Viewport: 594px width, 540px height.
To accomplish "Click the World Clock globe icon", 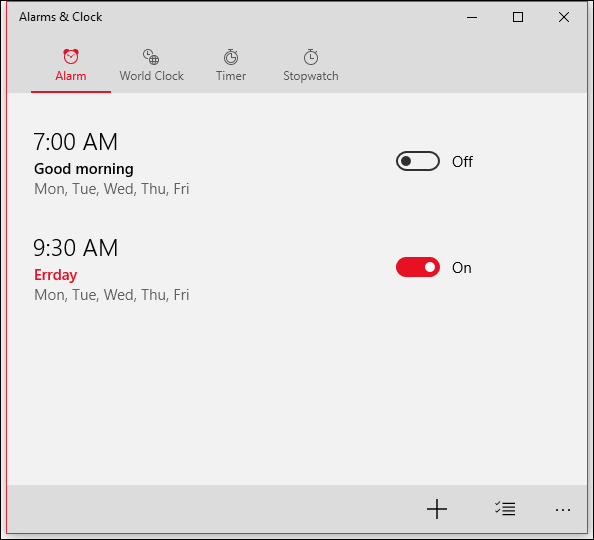I will [151, 57].
